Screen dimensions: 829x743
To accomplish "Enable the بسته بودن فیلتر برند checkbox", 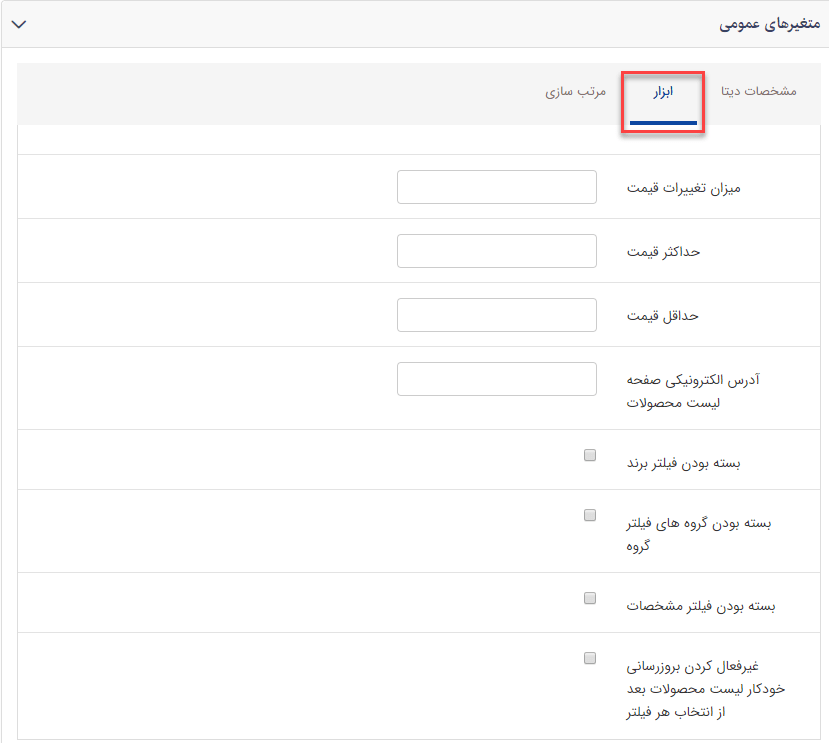I will pyautogui.click(x=589, y=454).
